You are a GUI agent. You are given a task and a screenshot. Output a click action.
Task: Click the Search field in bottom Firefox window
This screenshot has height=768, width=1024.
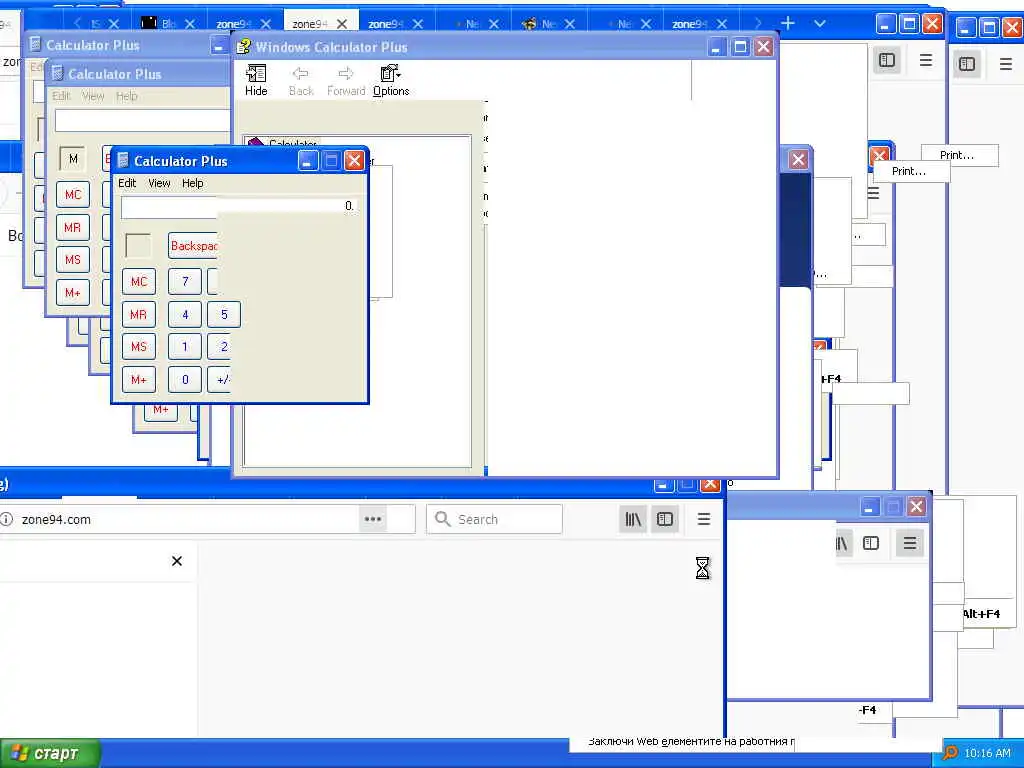[x=494, y=519]
